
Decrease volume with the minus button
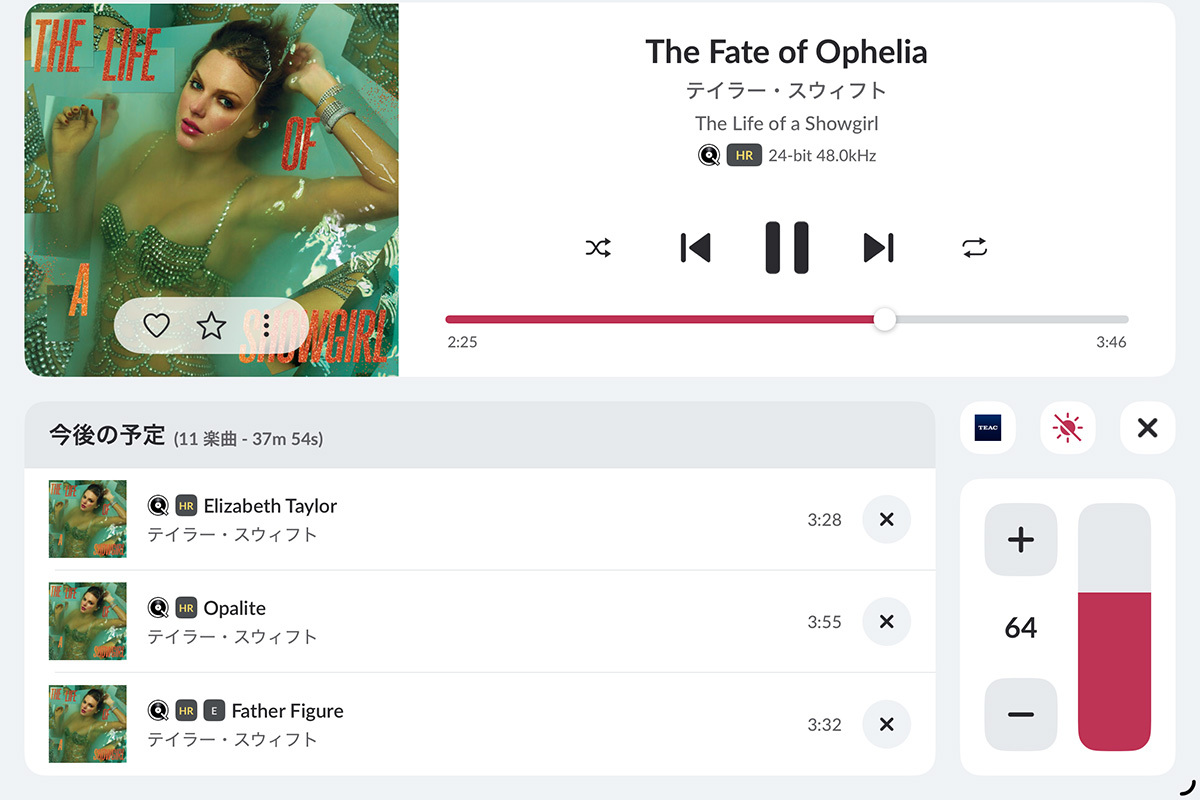click(1020, 715)
